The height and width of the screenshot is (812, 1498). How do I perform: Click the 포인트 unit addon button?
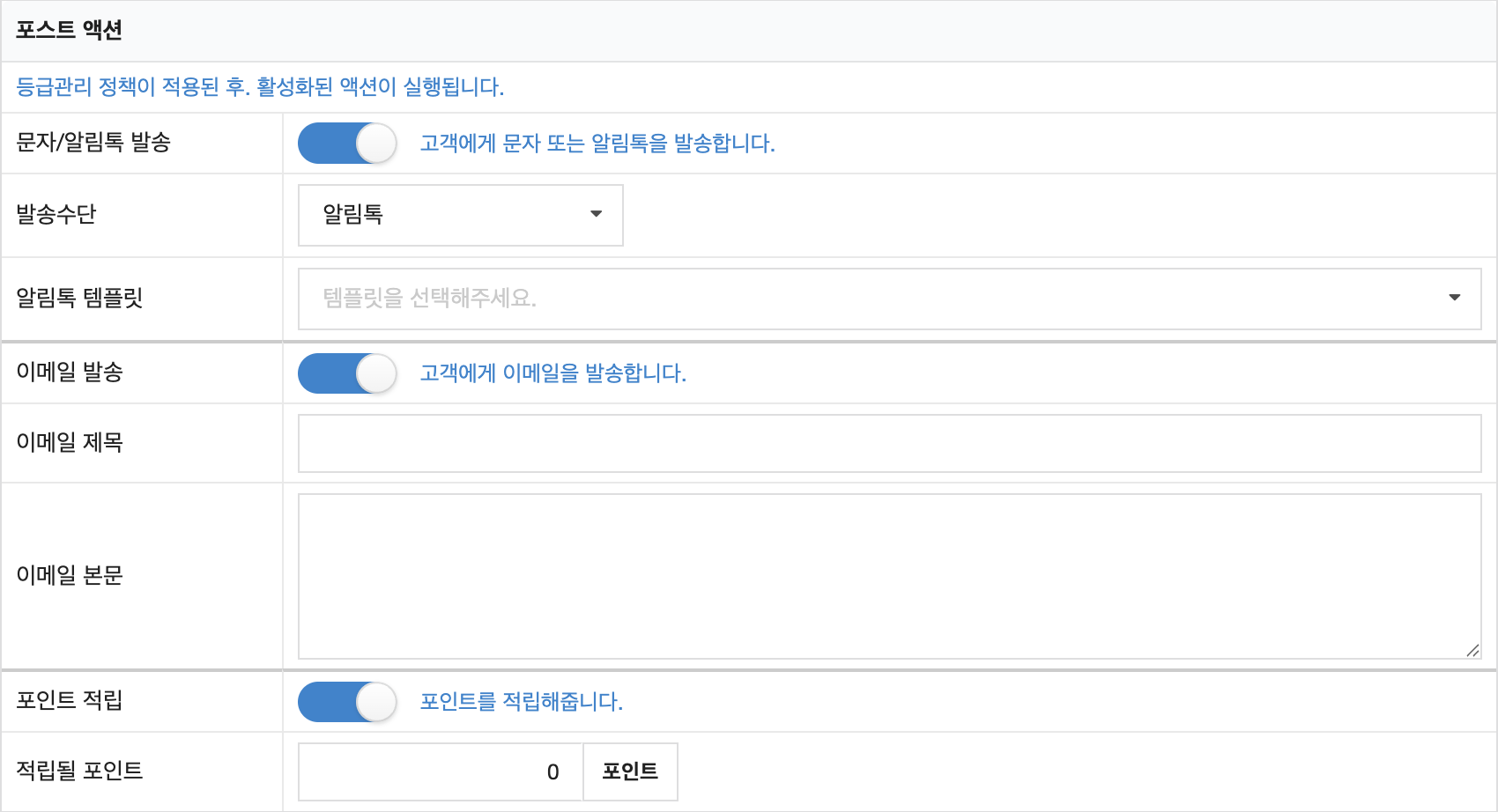[x=630, y=772]
